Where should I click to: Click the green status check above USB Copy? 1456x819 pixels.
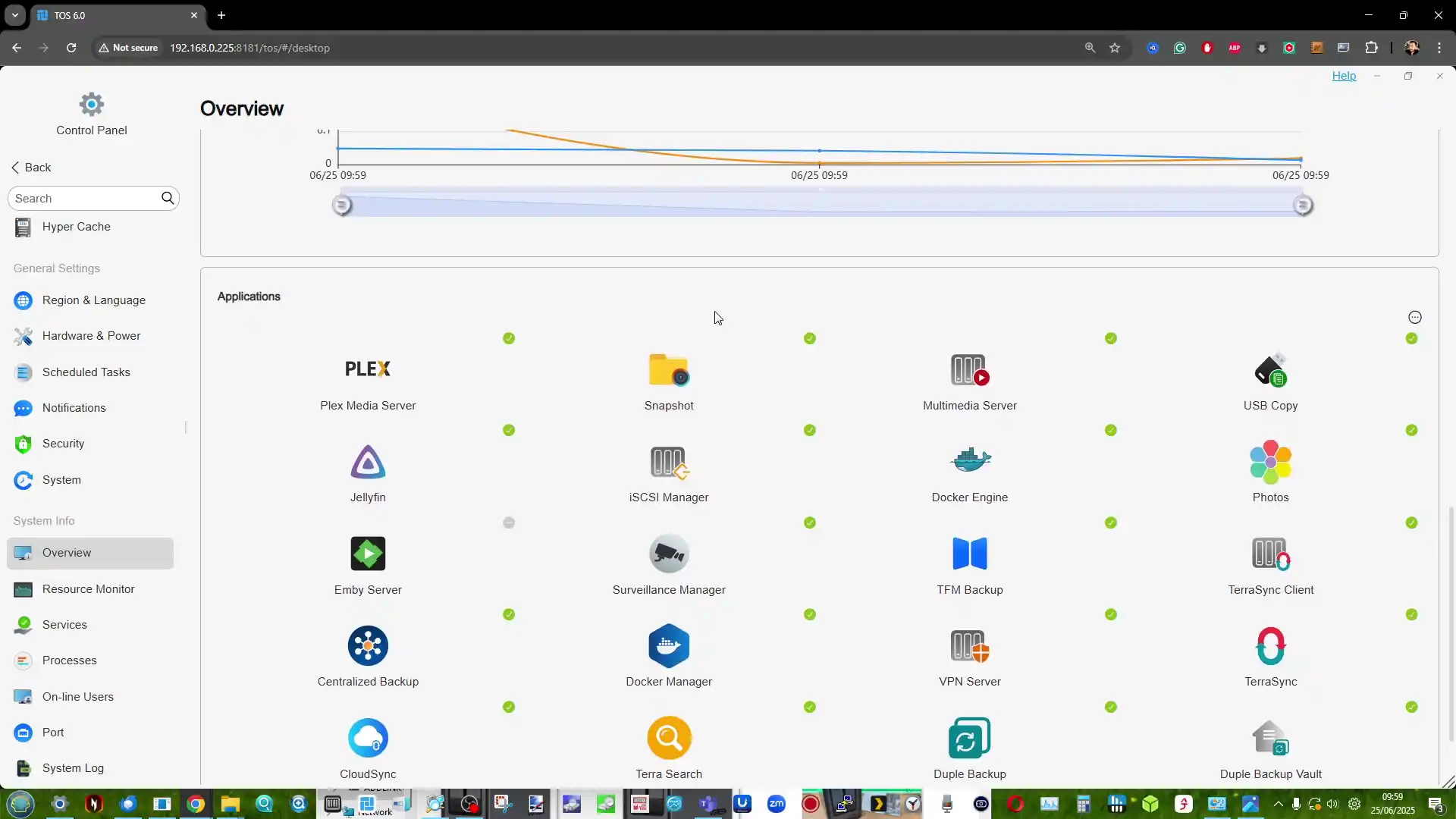click(x=1411, y=338)
